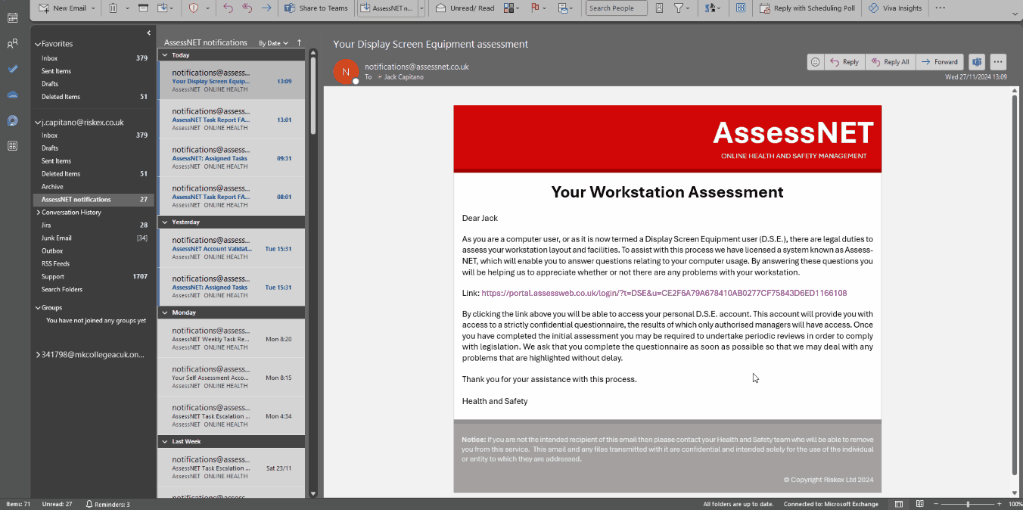Minimize the folder pane chevron
Screen dimensions: 1023x510
(149, 33)
